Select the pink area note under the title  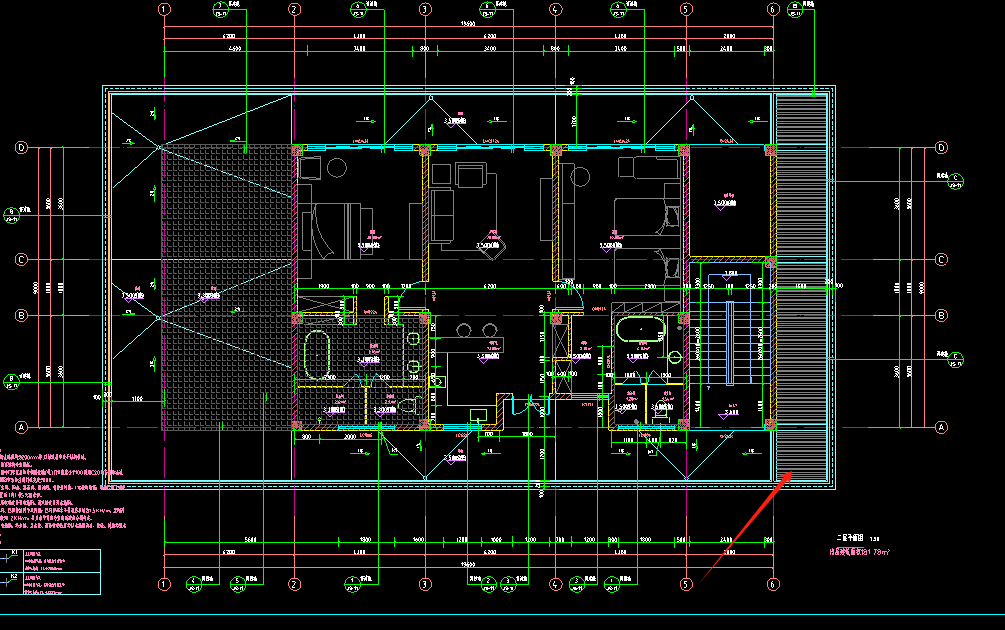(860, 552)
